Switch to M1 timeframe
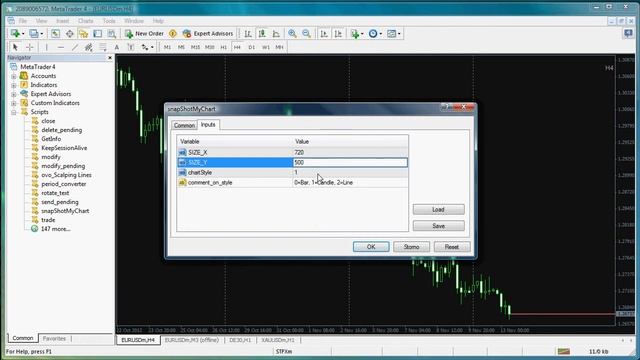The image size is (640, 360). [x=167, y=47]
